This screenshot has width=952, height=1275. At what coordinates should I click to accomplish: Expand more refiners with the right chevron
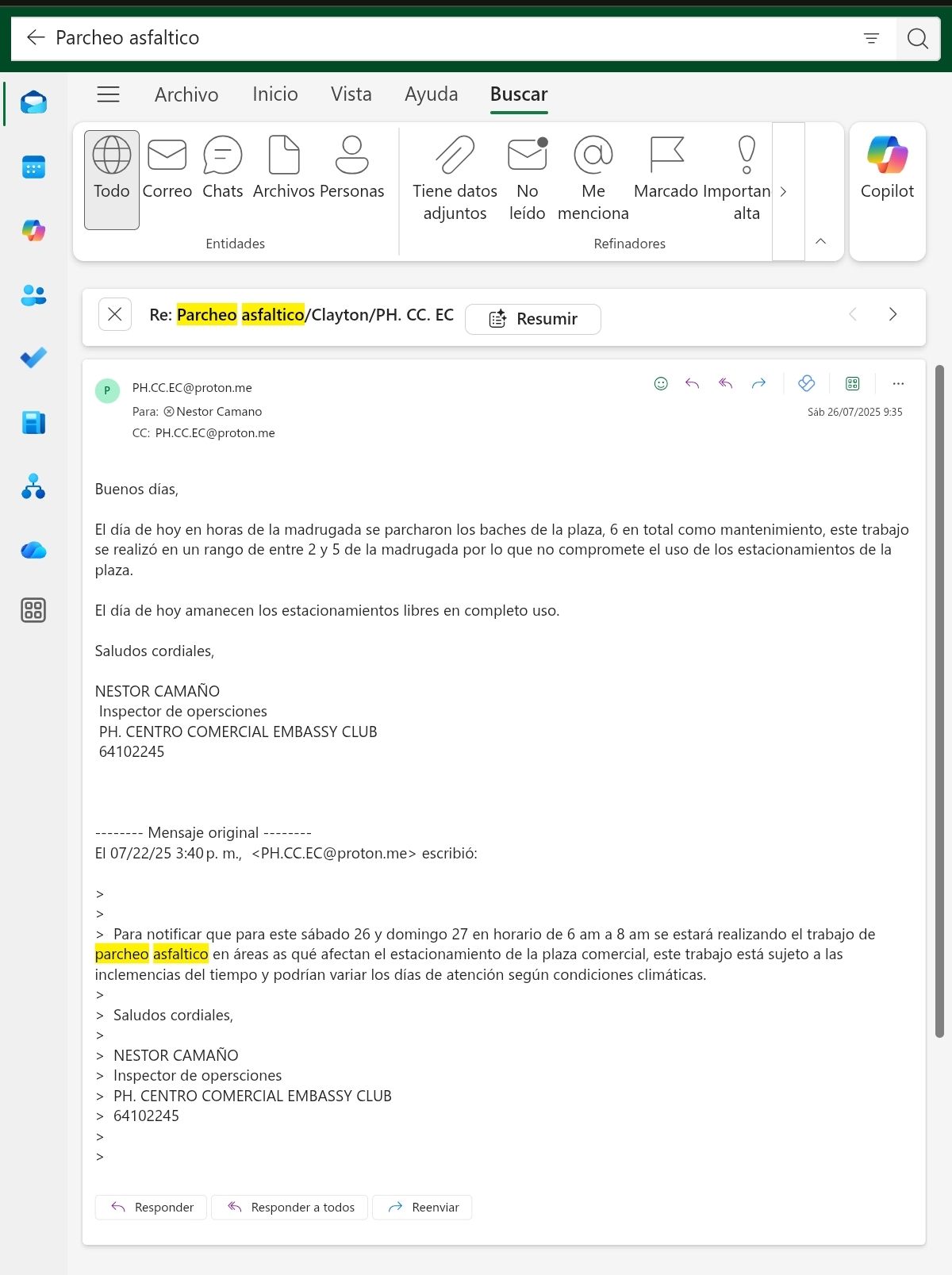[x=784, y=191]
